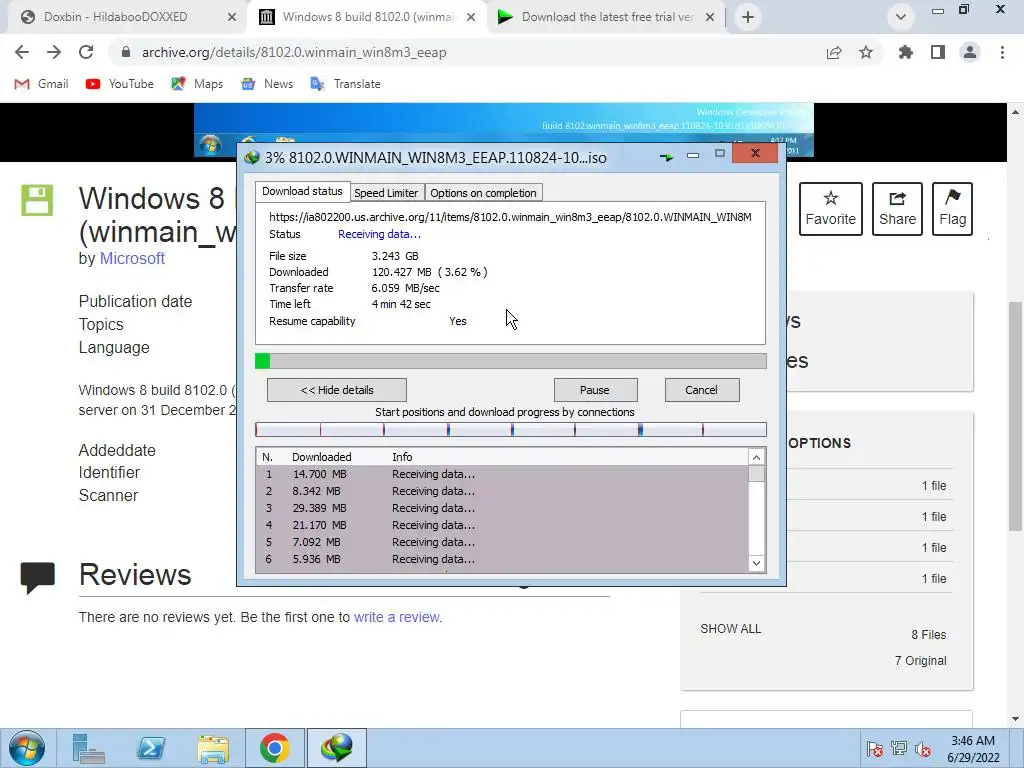Screen dimensions: 1024x768
Task: Bookmark this page with the star icon
Action: coord(866,52)
